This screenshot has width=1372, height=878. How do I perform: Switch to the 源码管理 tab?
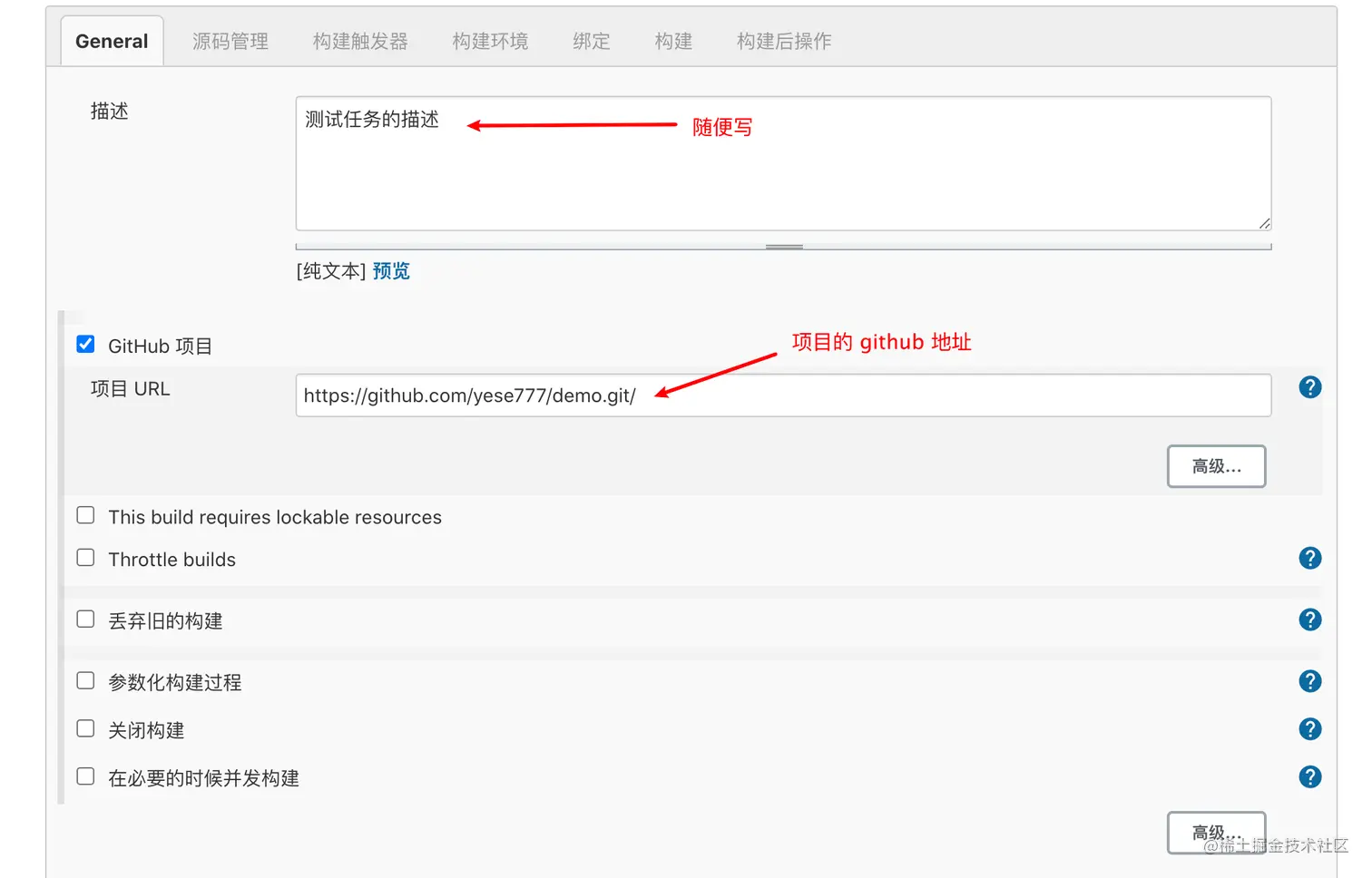230,41
